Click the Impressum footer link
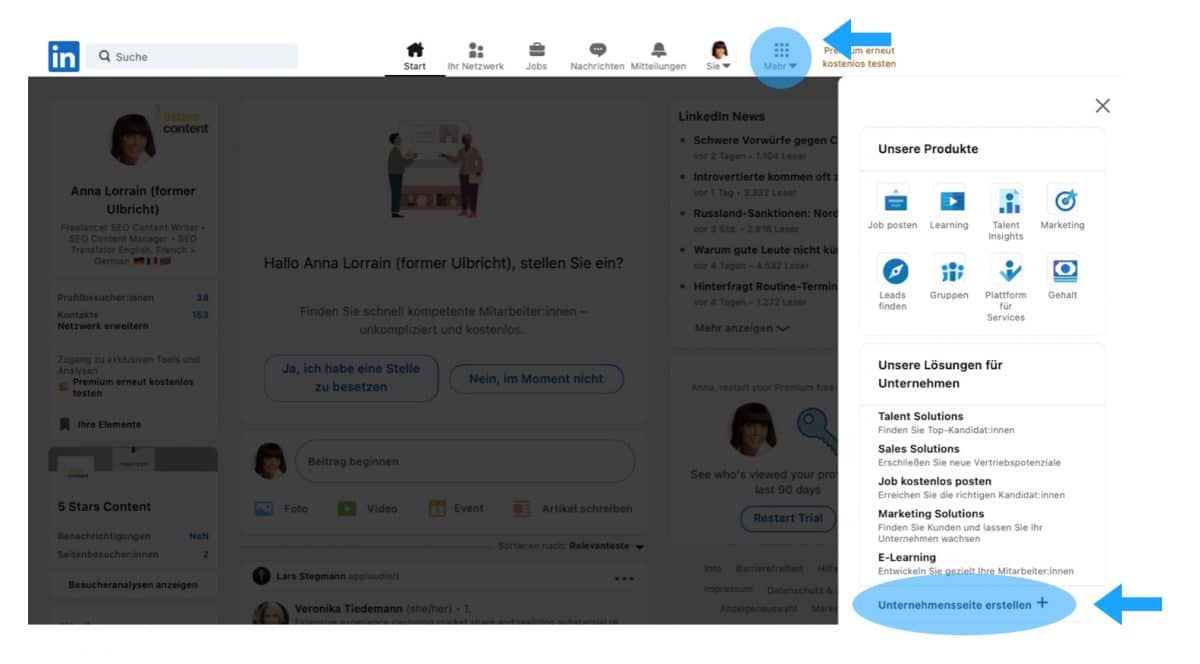The height and width of the screenshot is (664, 1200). point(728,590)
